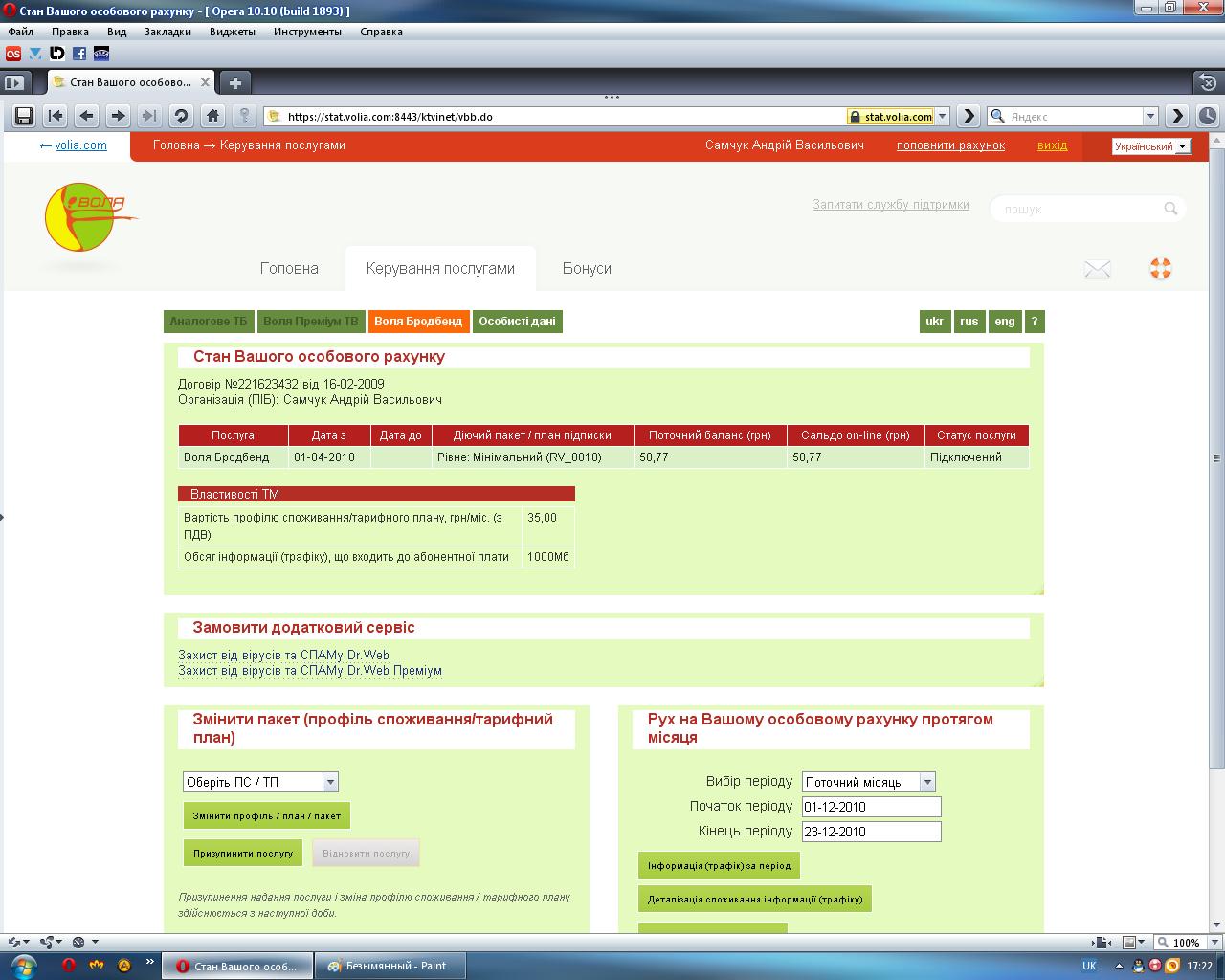The width and height of the screenshot is (1225, 980).
Task: Click the wand password manager icon
Action: click(244, 116)
